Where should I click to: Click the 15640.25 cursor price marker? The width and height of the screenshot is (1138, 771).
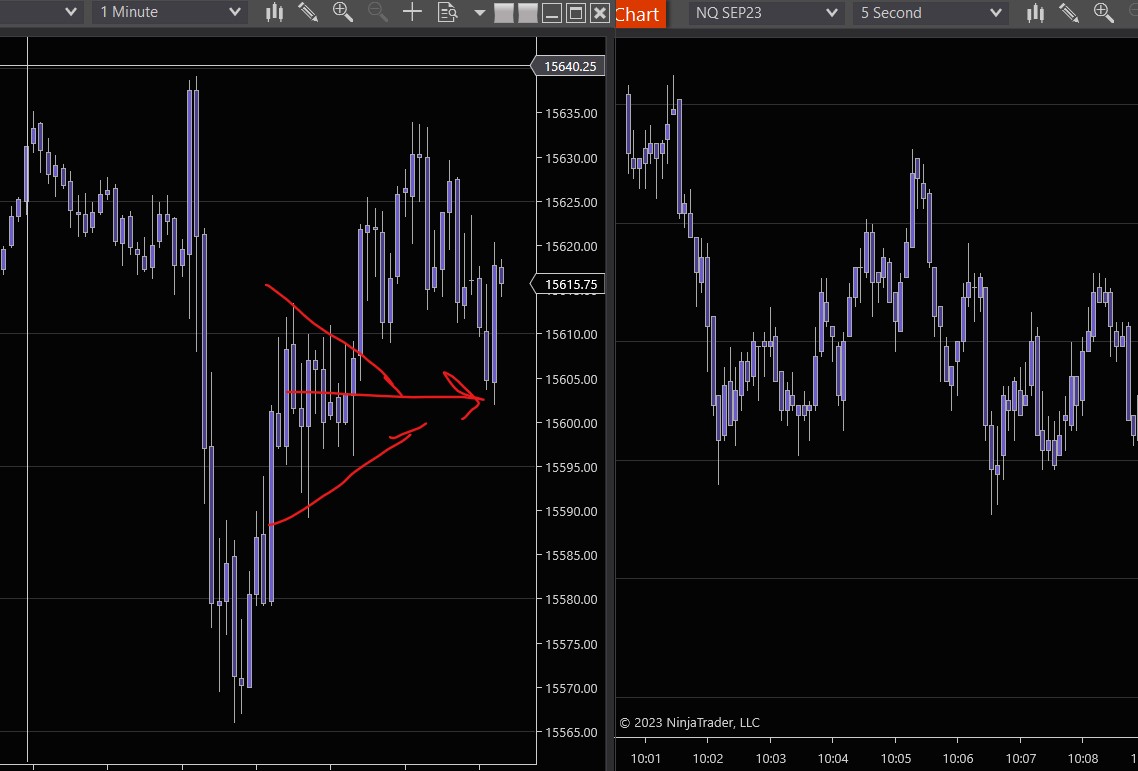click(569, 66)
